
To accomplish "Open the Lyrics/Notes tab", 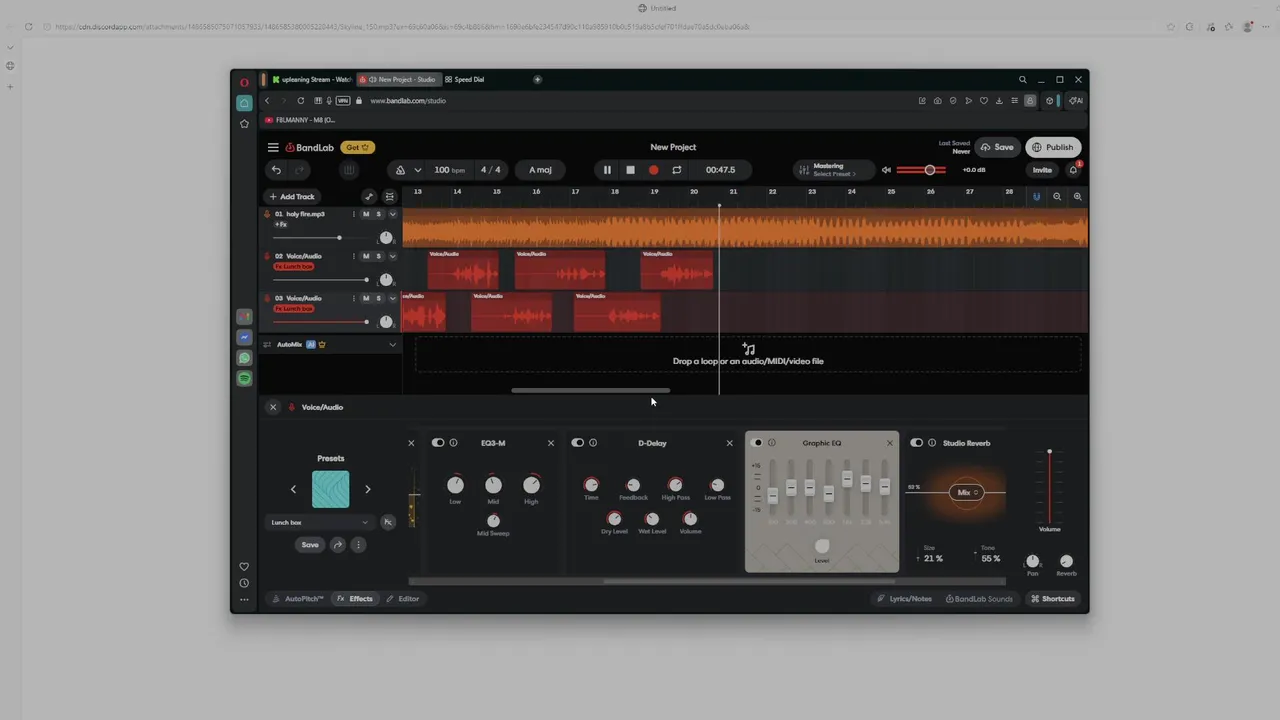I will coord(904,599).
